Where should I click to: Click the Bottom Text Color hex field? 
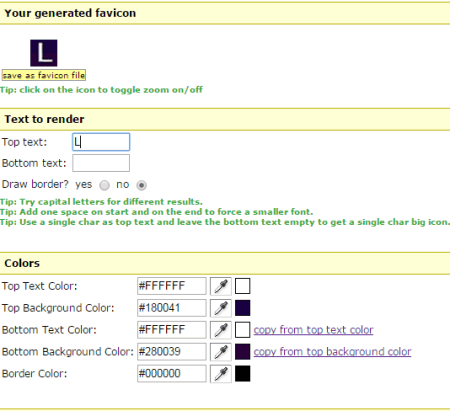click(172, 330)
